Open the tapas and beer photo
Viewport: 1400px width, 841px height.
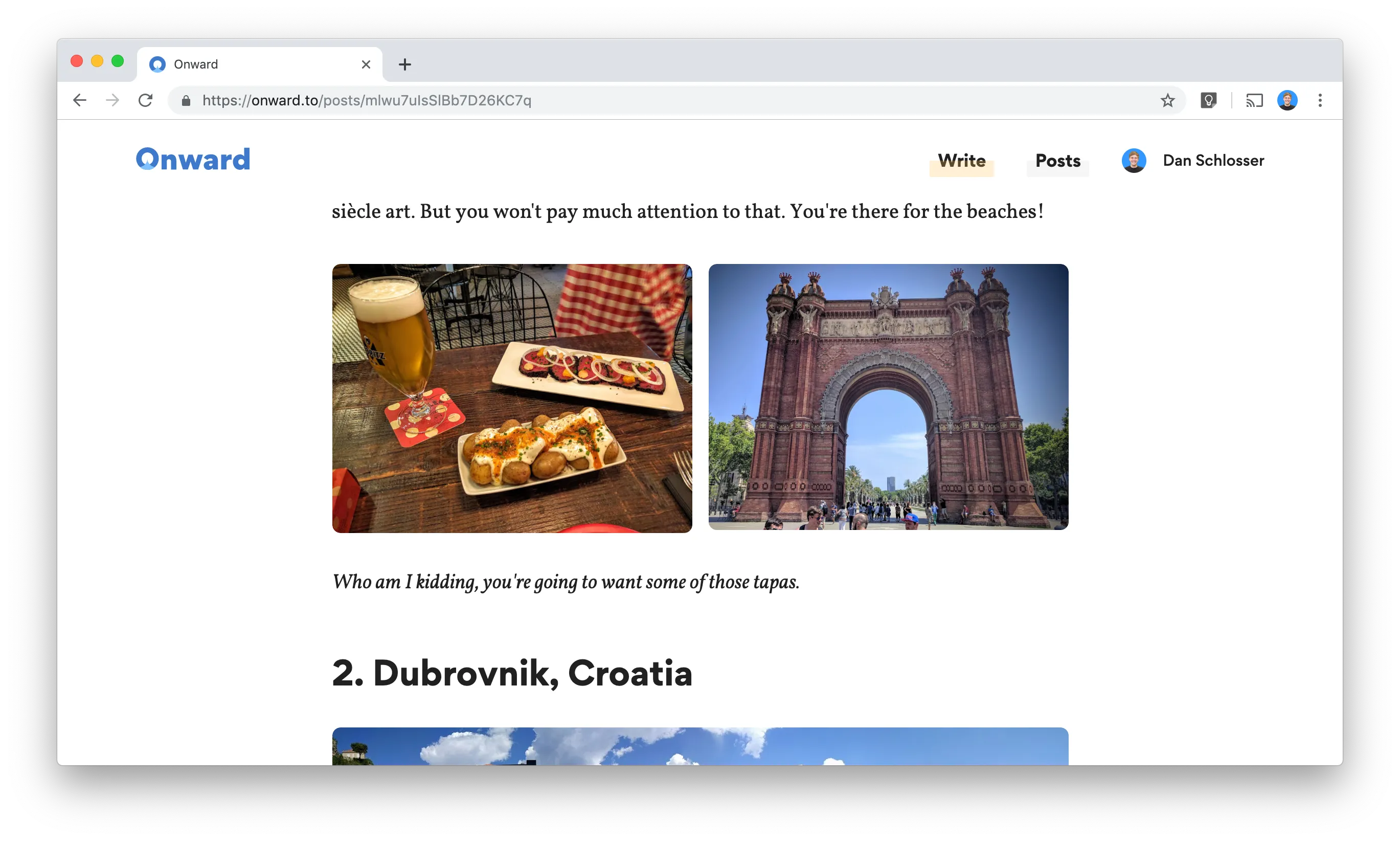click(x=512, y=398)
